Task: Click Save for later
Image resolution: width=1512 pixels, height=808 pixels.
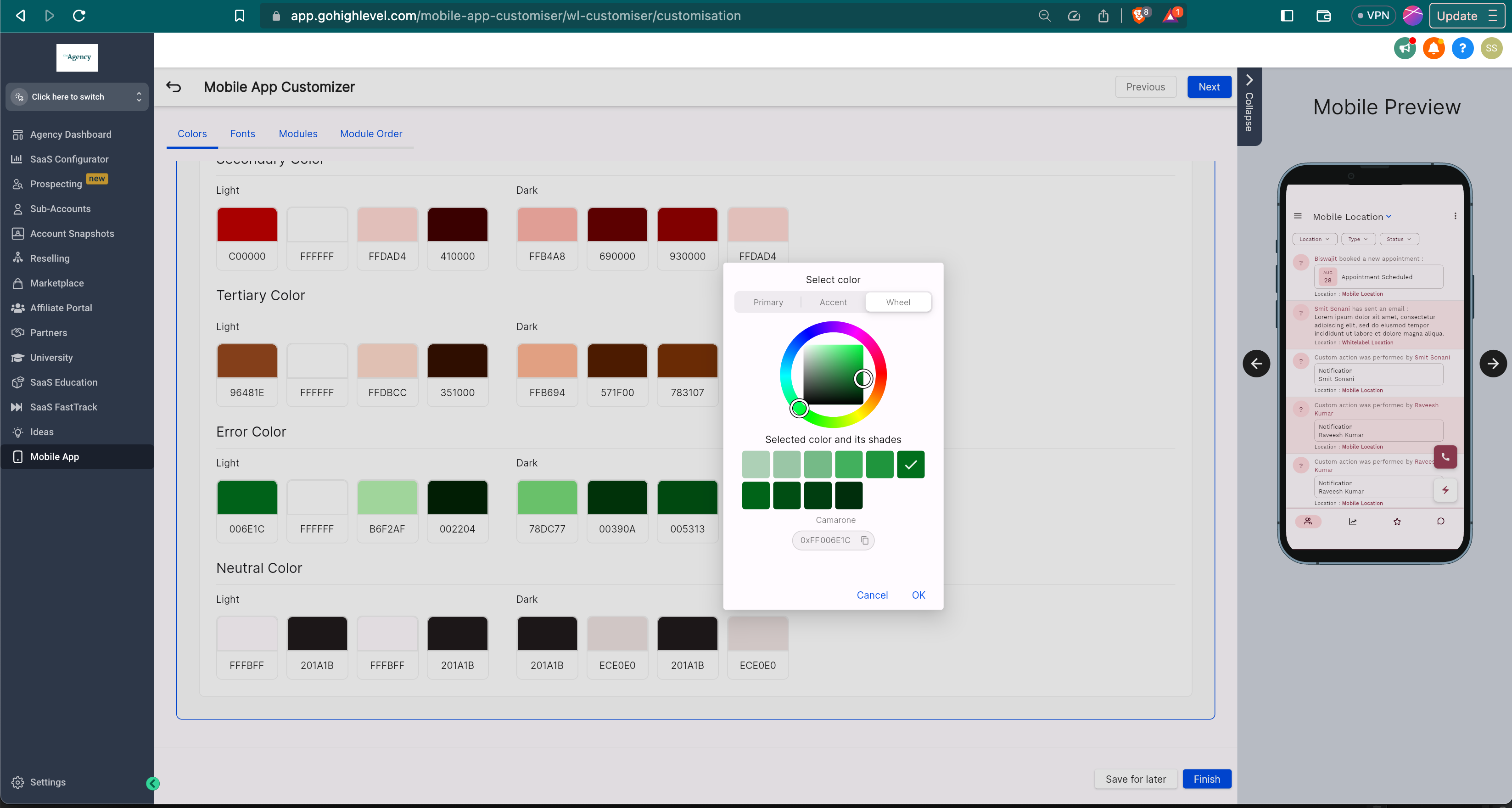Action: point(1135,779)
